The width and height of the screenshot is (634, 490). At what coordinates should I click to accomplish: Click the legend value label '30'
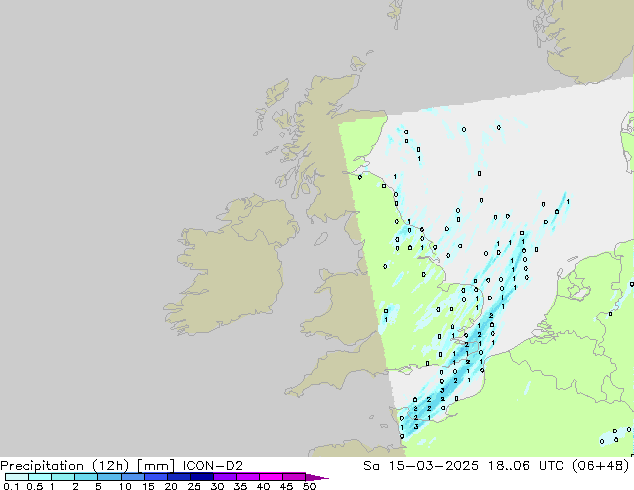coord(217,486)
